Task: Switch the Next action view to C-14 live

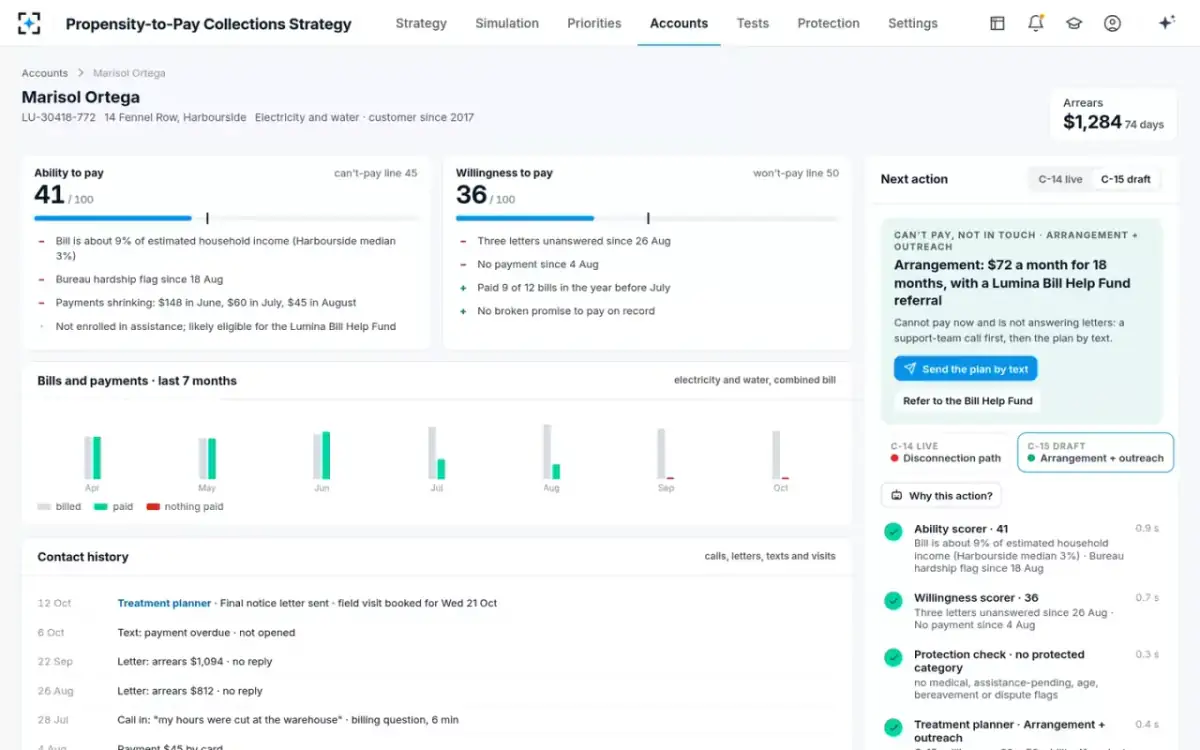Action: click(x=1060, y=180)
